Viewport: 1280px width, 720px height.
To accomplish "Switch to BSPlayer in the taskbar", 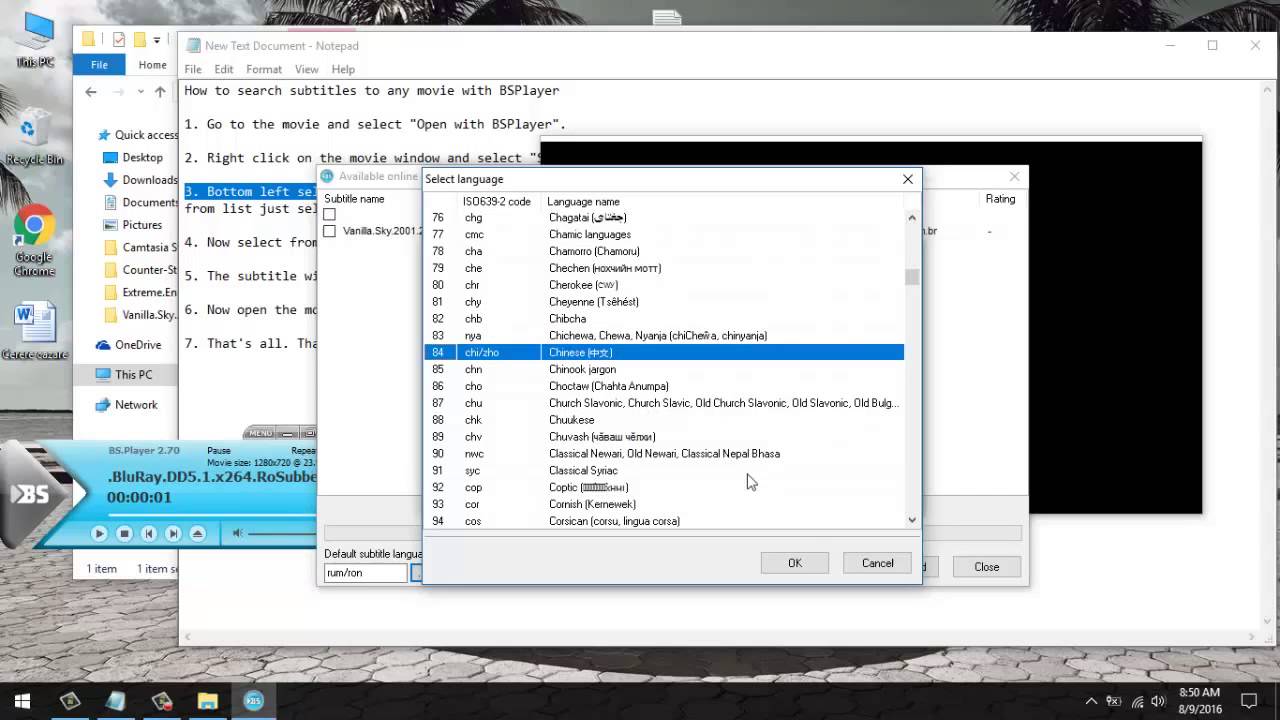I will (x=253, y=701).
